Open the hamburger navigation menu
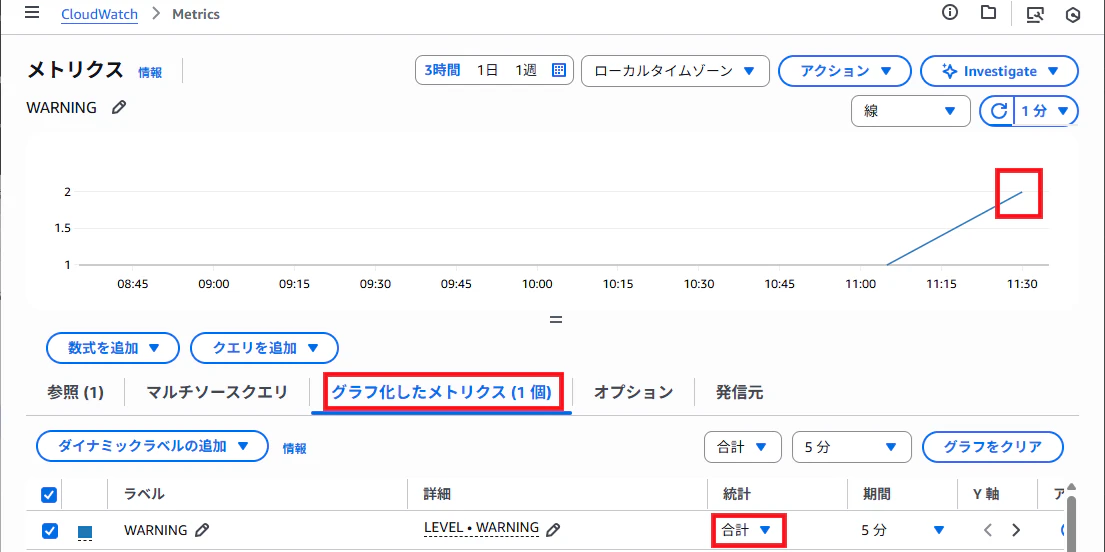This screenshot has width=1105, height=552. pyautogui.click(x=32, y=13)
